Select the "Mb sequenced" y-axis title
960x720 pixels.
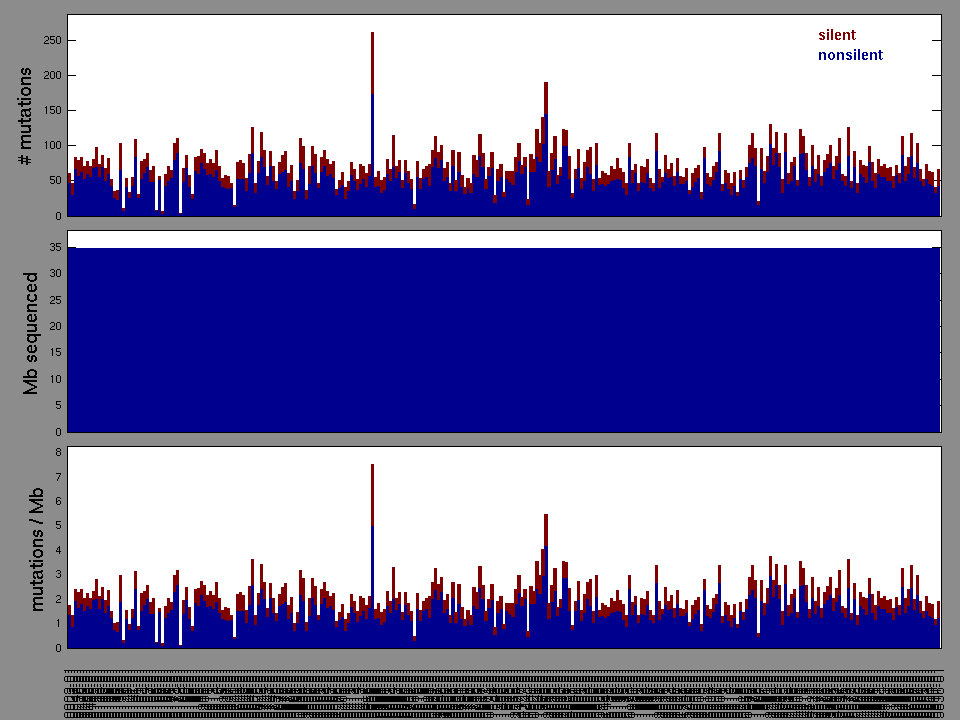(x=31, y=333)
